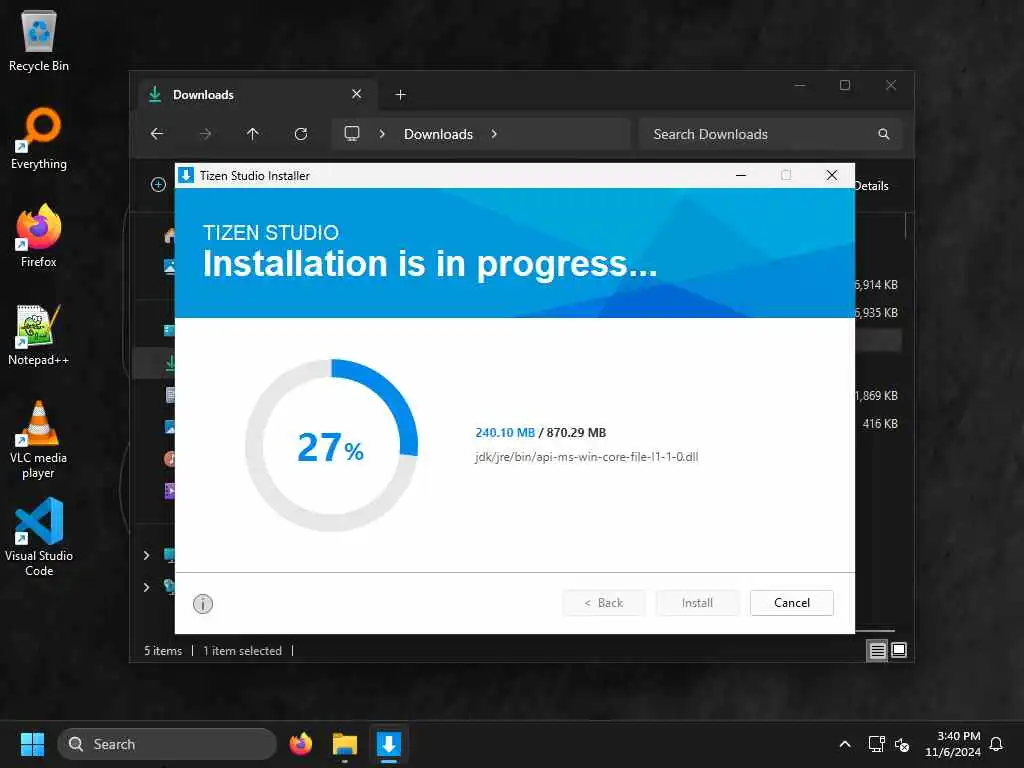
Task: Click the '1 item selected' status text
Action: click(242, 650)
